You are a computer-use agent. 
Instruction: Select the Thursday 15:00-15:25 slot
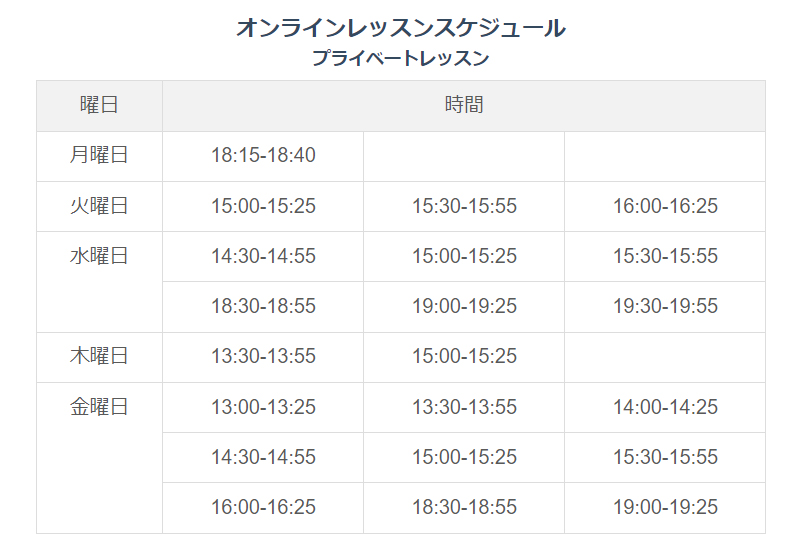tap(464, 356)
